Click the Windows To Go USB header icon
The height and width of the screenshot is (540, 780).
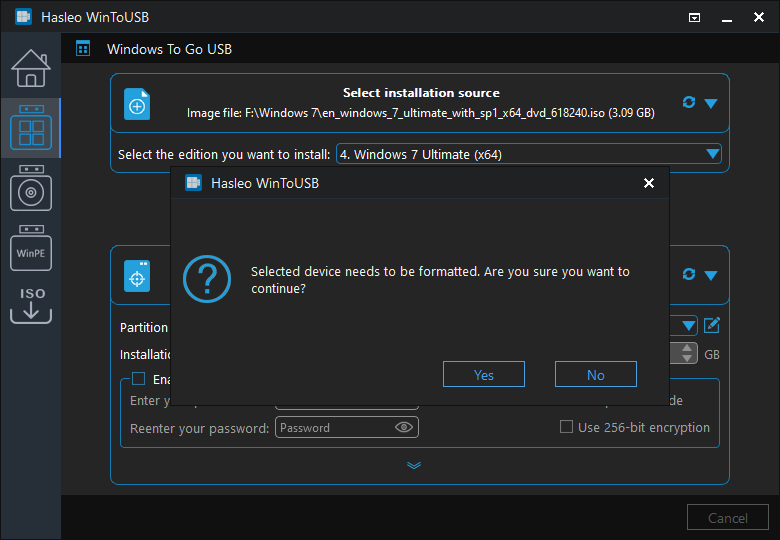83,49
